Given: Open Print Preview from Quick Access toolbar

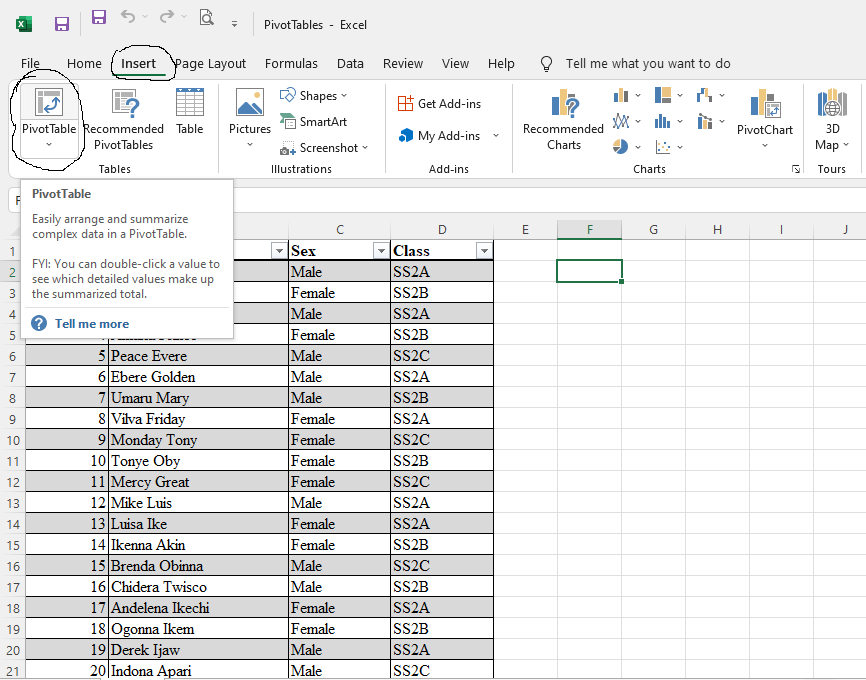Looking at the screenshot, I should click(x=207, y=17).
